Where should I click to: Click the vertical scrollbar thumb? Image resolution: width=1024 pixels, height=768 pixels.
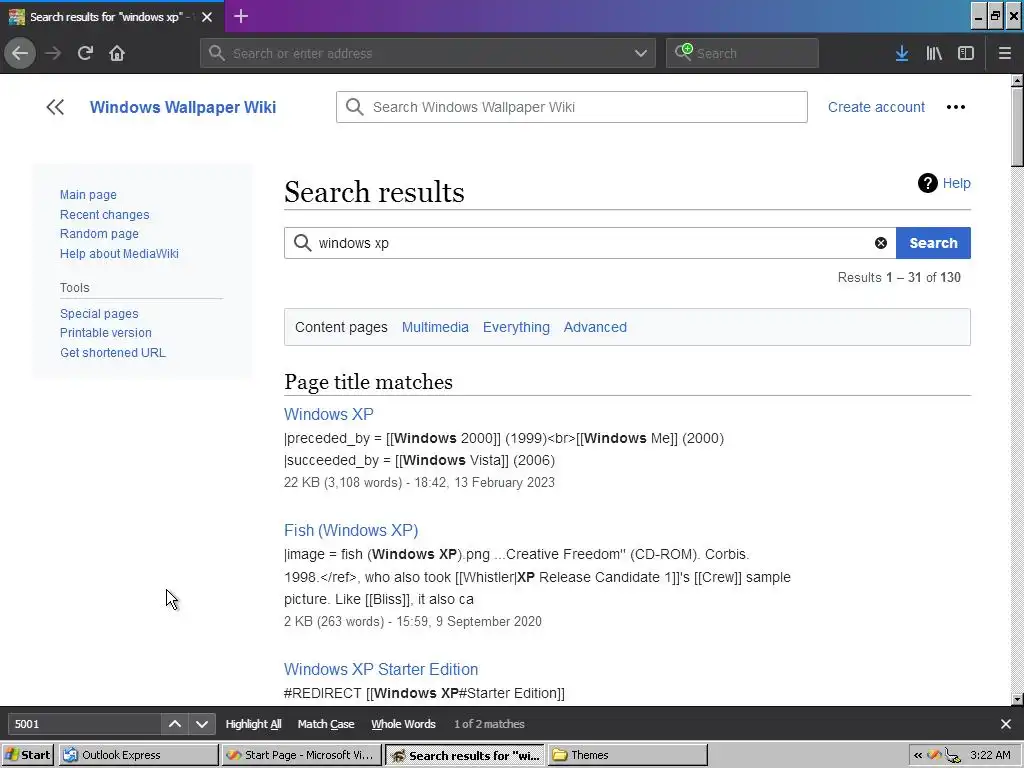[x=1017, y=127]
